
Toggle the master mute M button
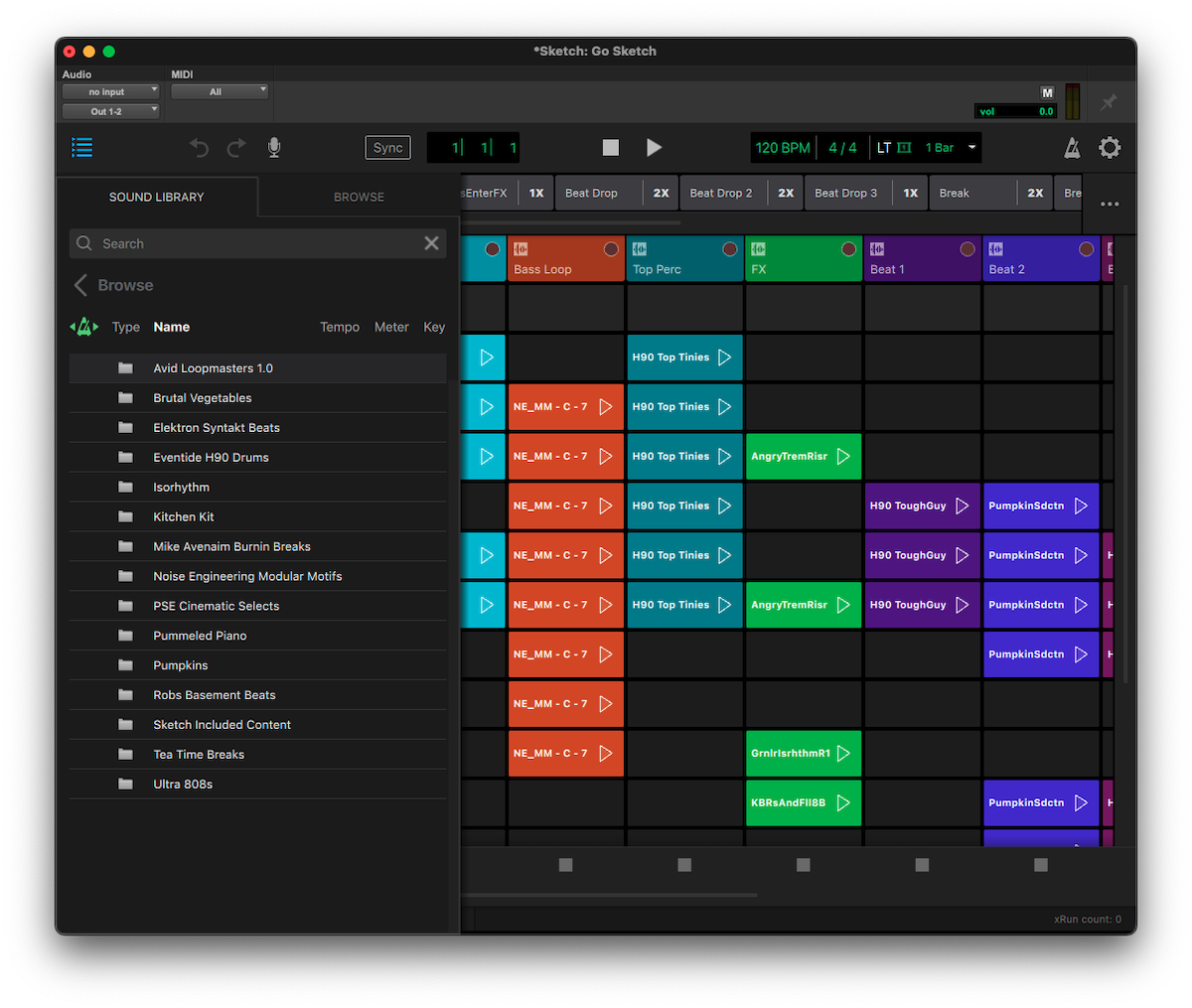click(1047, 91)
